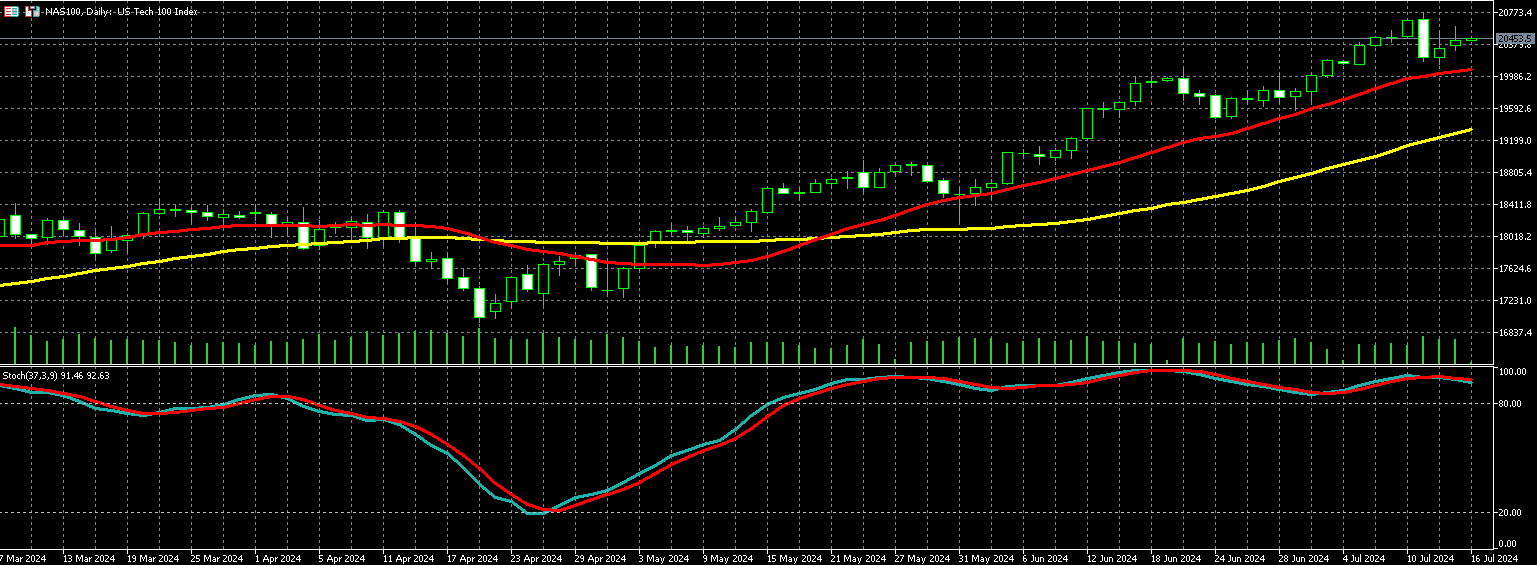
Task: Click the 18018.2 price axis level
Action: [1514, 236]
